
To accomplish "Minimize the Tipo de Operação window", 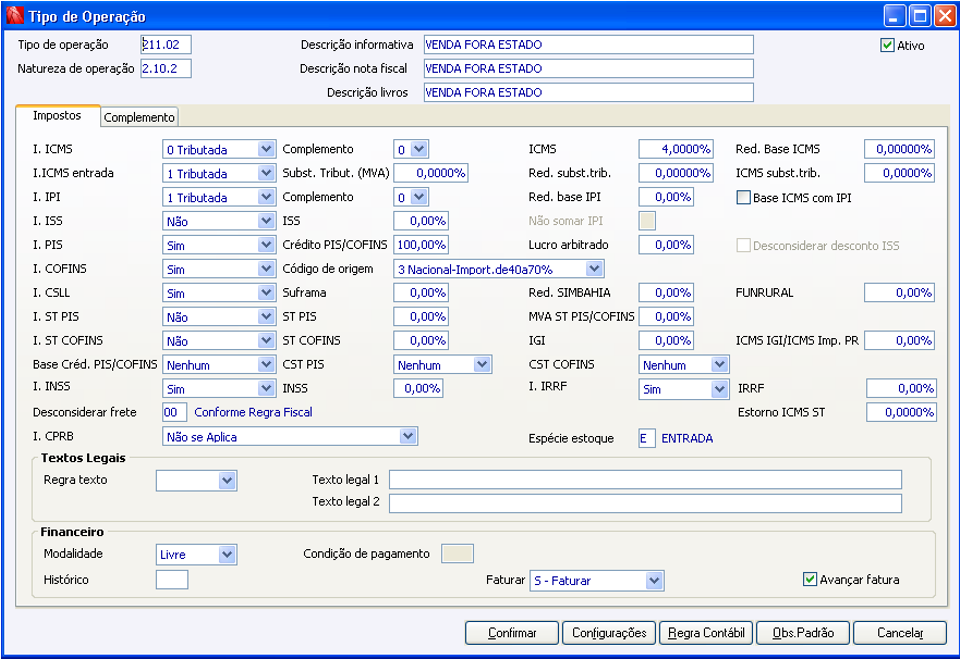I will (895, 16).
